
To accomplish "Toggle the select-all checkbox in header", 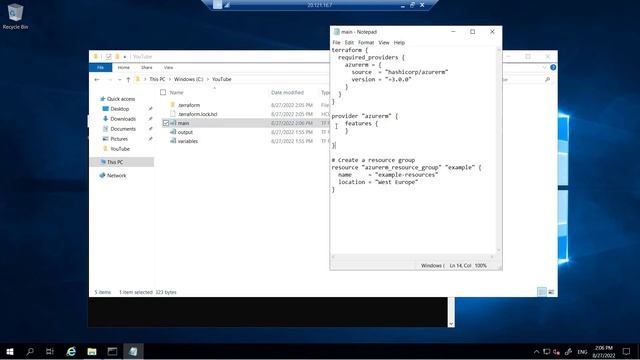I will [x=163, y=93].
